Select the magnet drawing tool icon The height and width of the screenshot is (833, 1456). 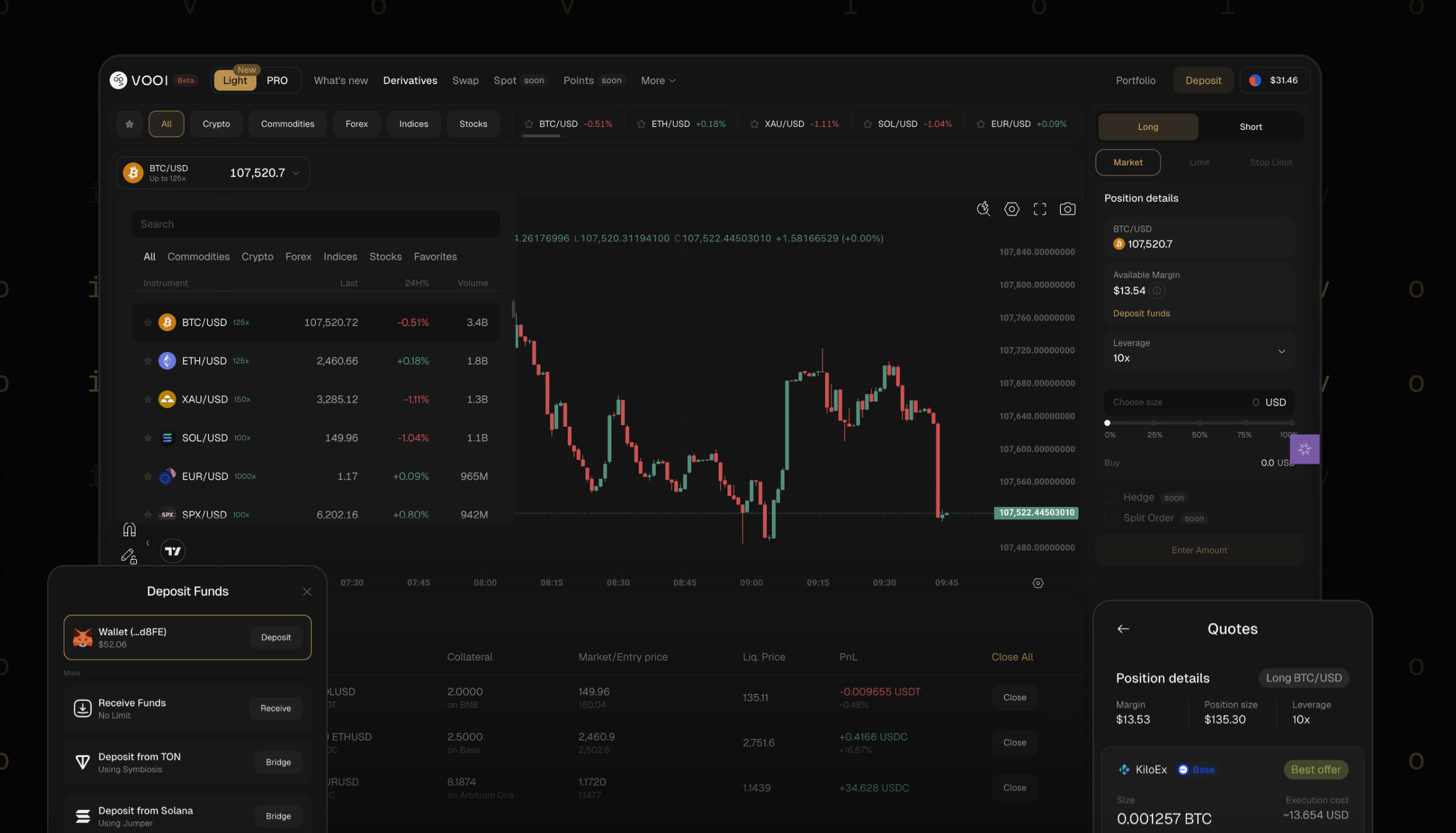[129, 530]
